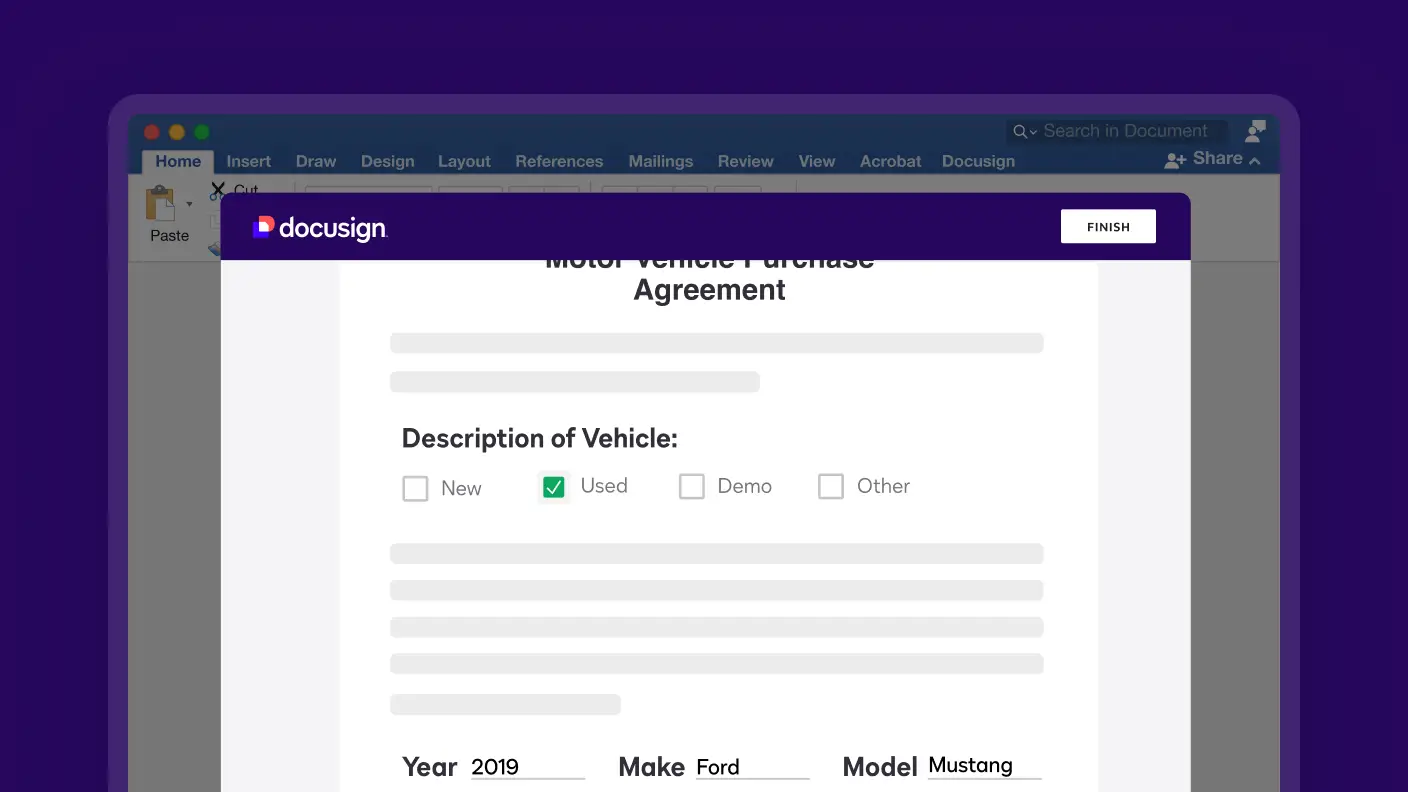Select the Layout ribbon tab
Screen dimensions: 1408x792
point(464,161)
